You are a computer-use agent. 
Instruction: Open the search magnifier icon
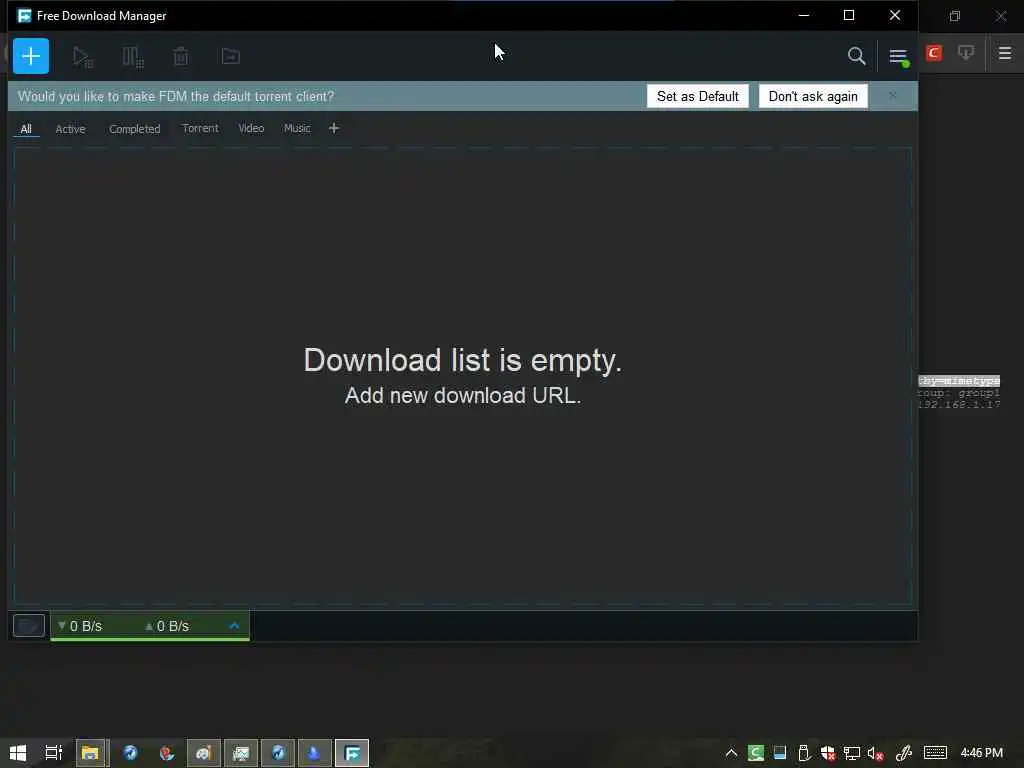coord(856,56)
